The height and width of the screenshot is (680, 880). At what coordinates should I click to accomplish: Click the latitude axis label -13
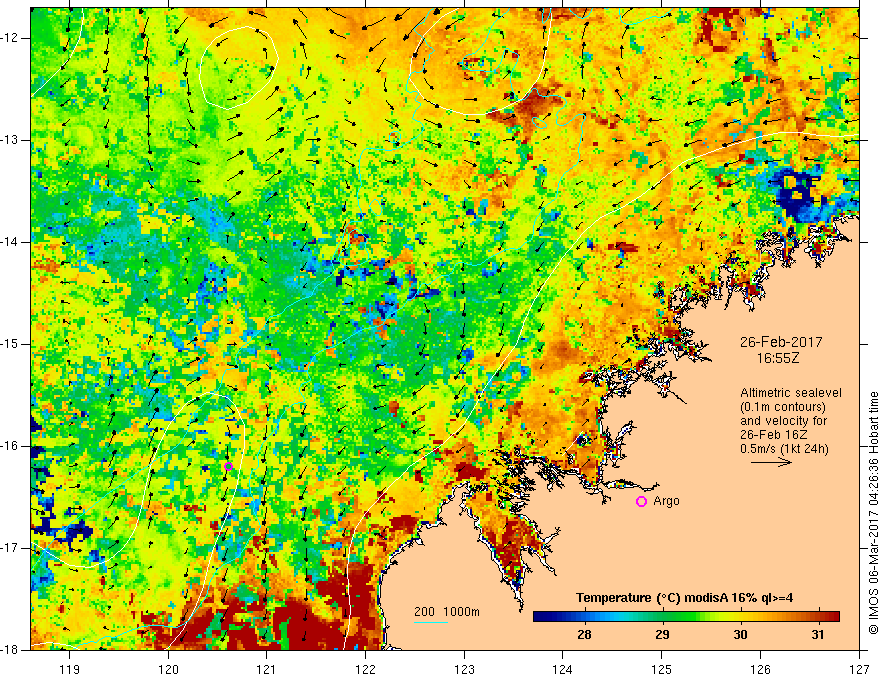(x=11, y=140)
